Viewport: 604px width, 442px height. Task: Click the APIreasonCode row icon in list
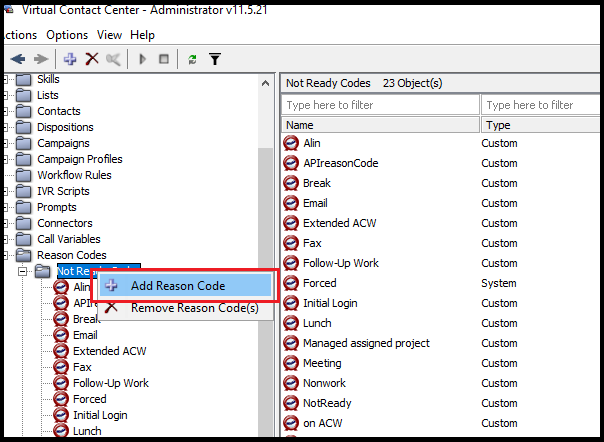pos(291,163)
